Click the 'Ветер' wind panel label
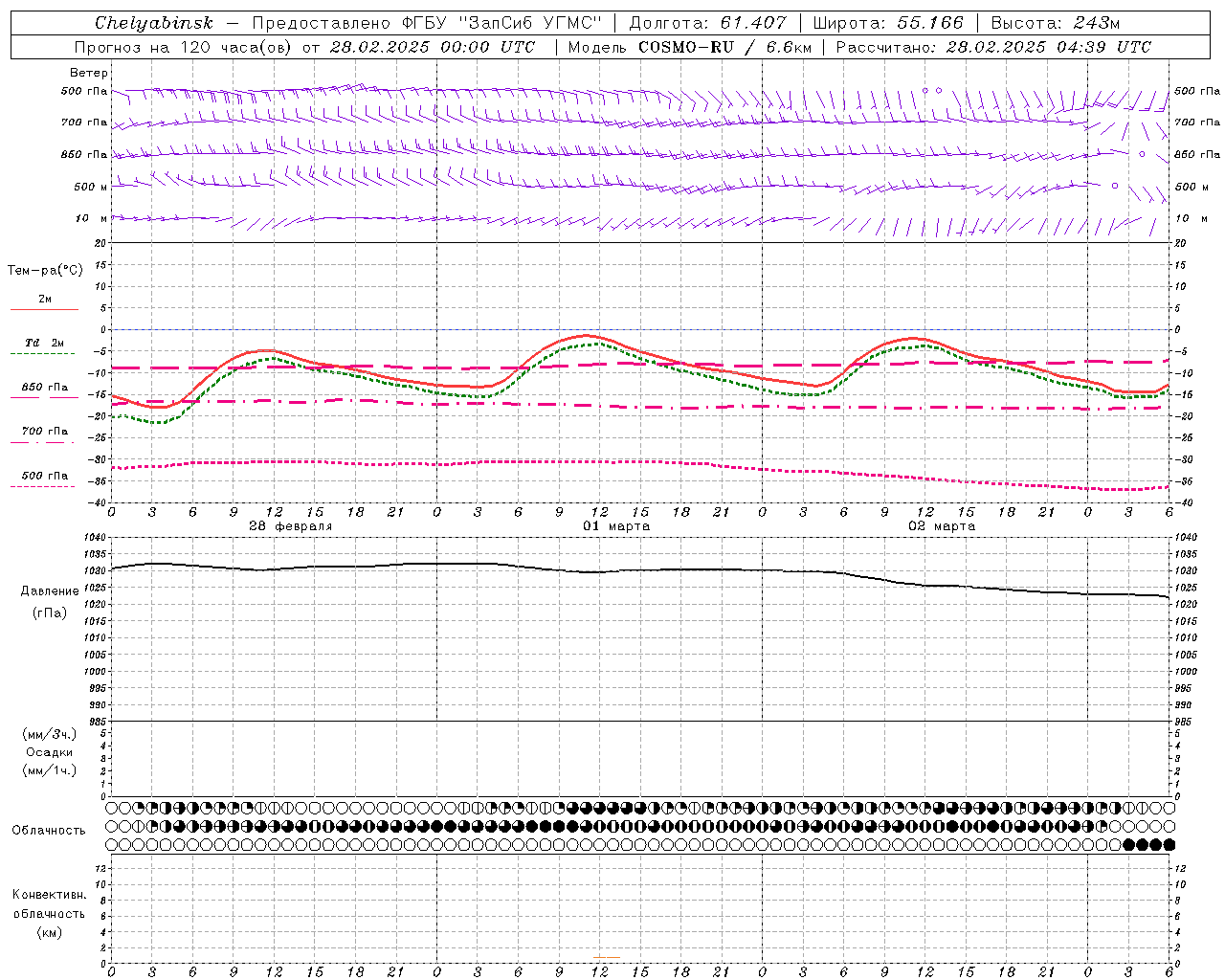Viewport: 1225px width, 980px height. (x=88, y=73)
